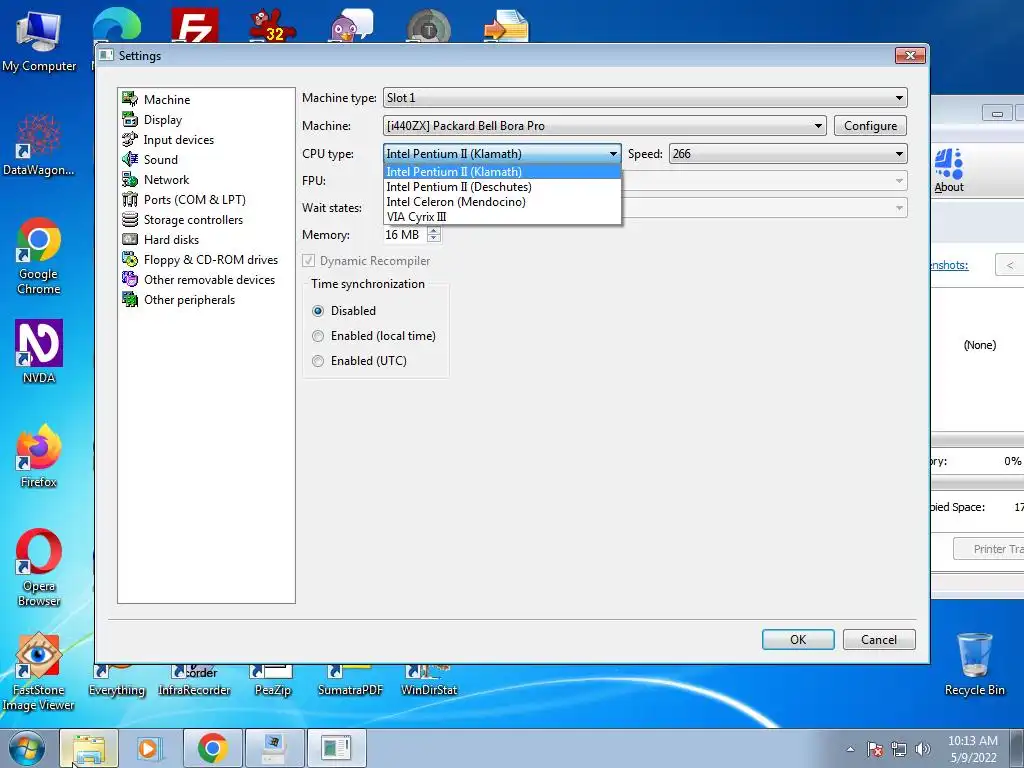Click the taskbar clock
1024x768 pixels.
click(x=972, y=749)
